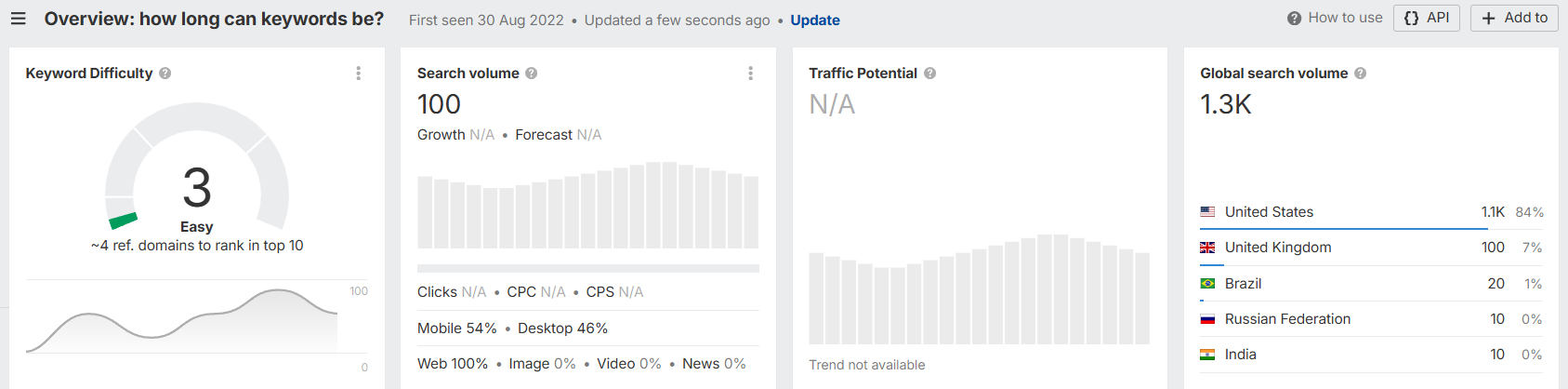Click the Russian Federation flag icon
The image size is (1568, 389).
(1207, 319)
